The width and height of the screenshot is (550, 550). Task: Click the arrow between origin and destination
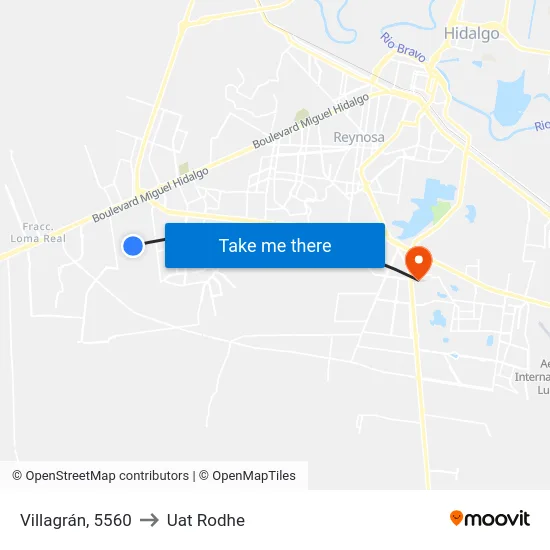click(x=149, y=520)
